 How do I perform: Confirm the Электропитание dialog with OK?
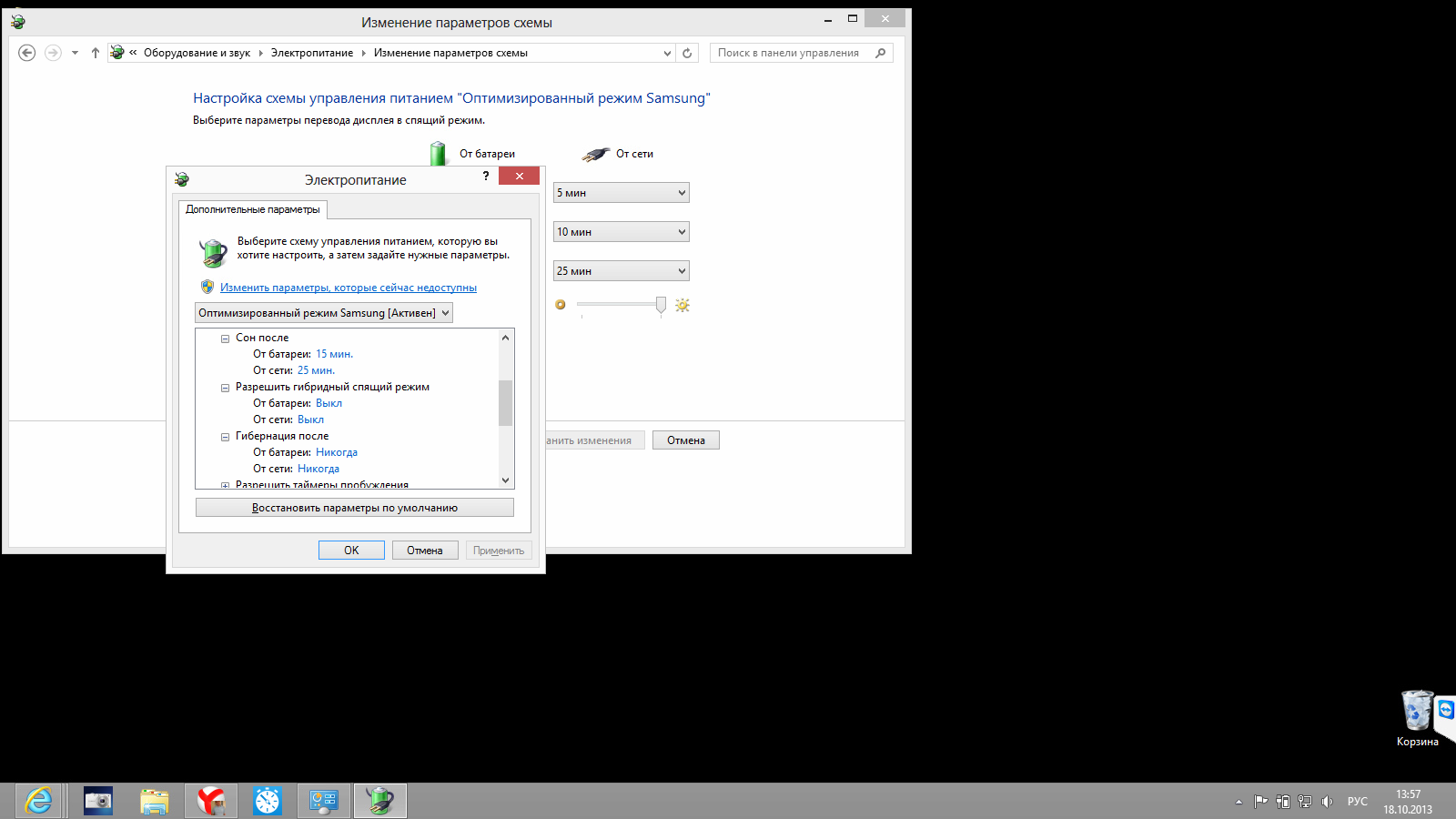click(351, 551)
